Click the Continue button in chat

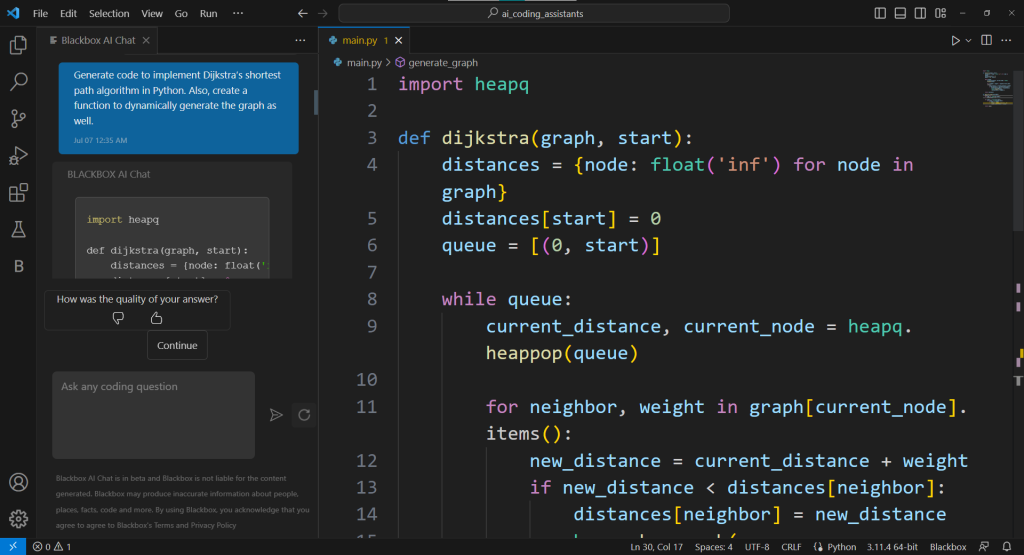pos(177,345)
